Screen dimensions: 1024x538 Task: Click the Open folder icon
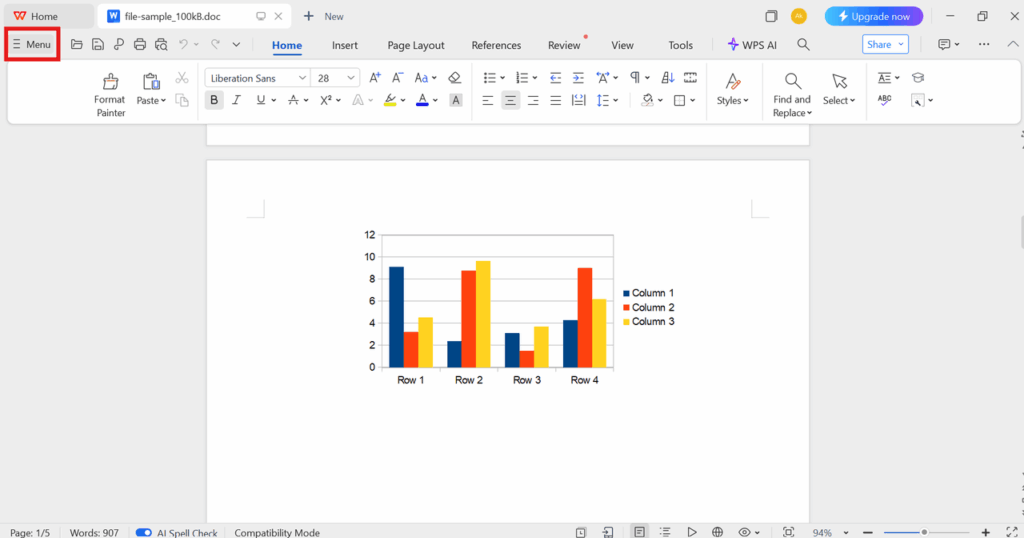tap(76, 44)
